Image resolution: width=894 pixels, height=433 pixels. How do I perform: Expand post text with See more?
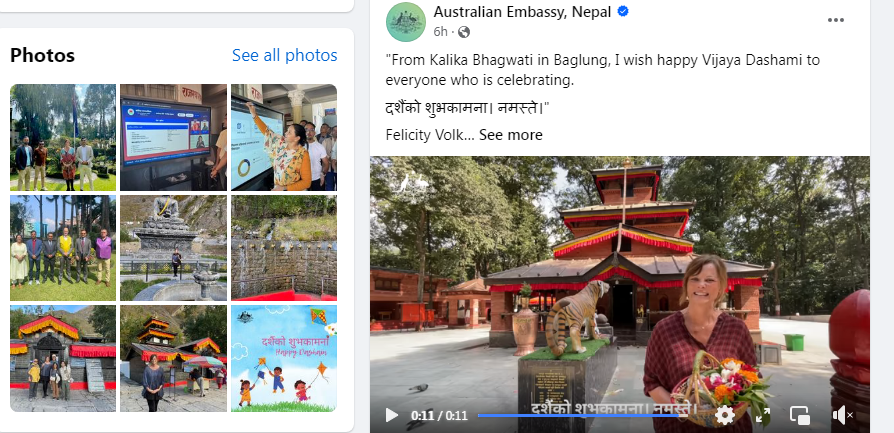pyautogui.click(x=510, y=135)
